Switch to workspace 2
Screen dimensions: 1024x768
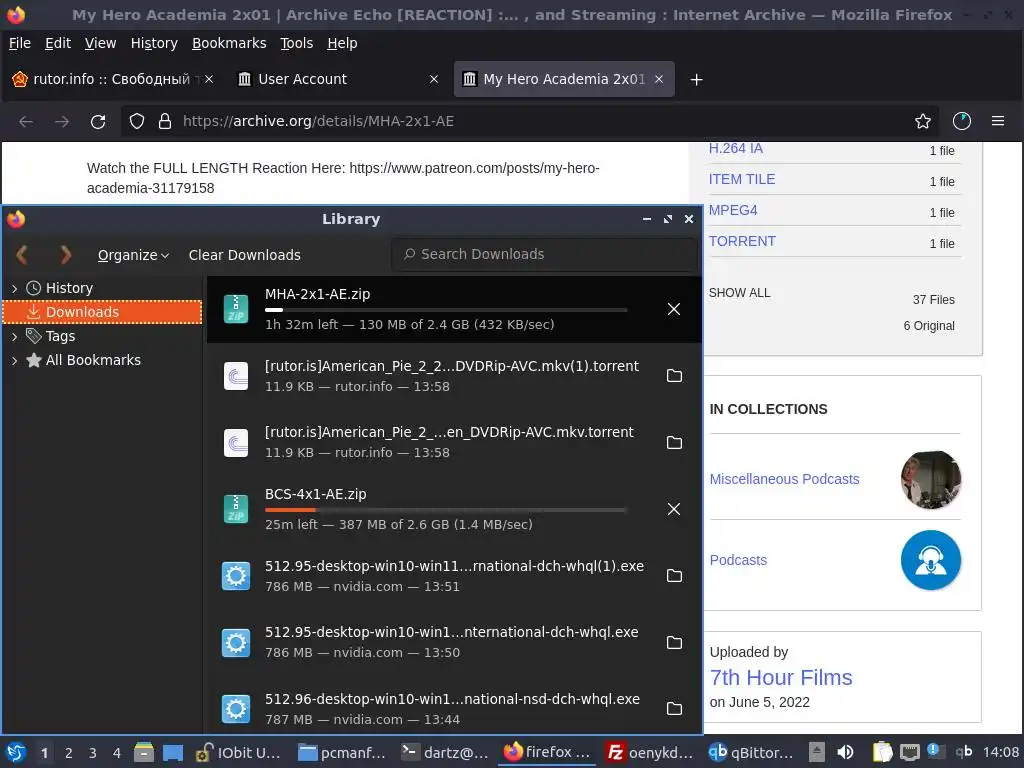coord(69,753)
